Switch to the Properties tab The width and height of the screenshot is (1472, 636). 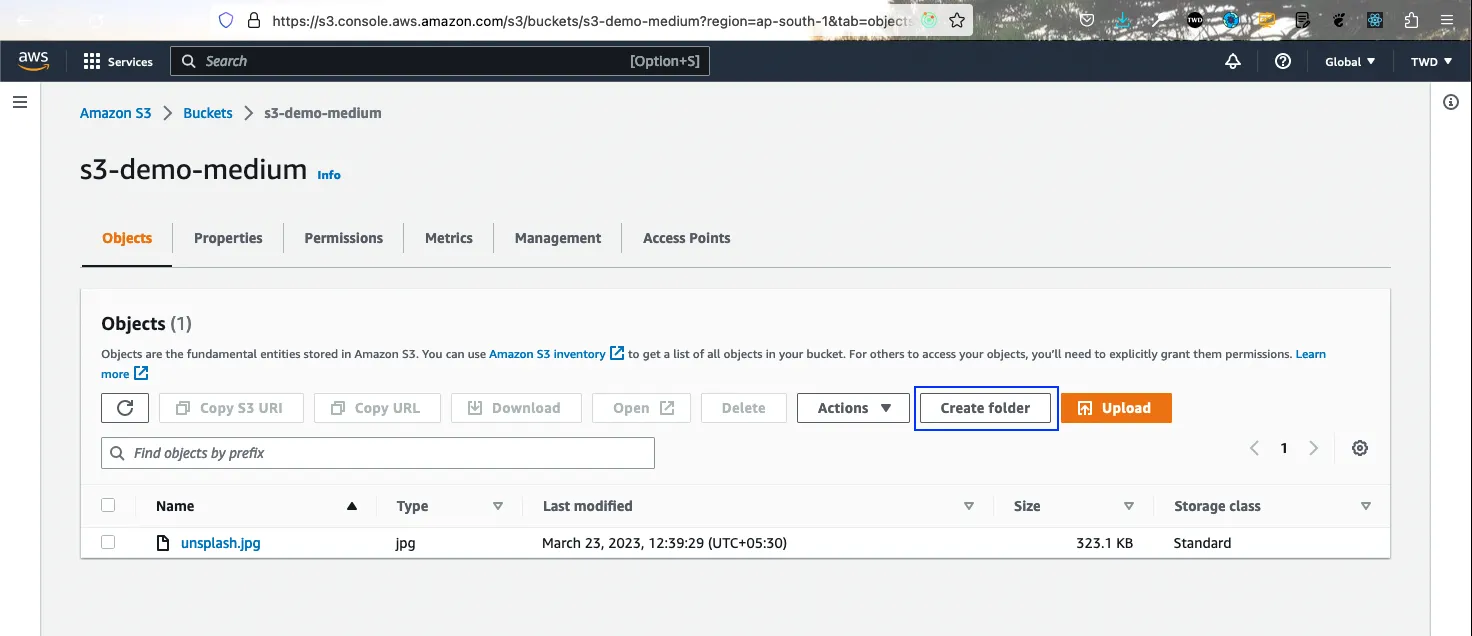(x=228, y=238)
